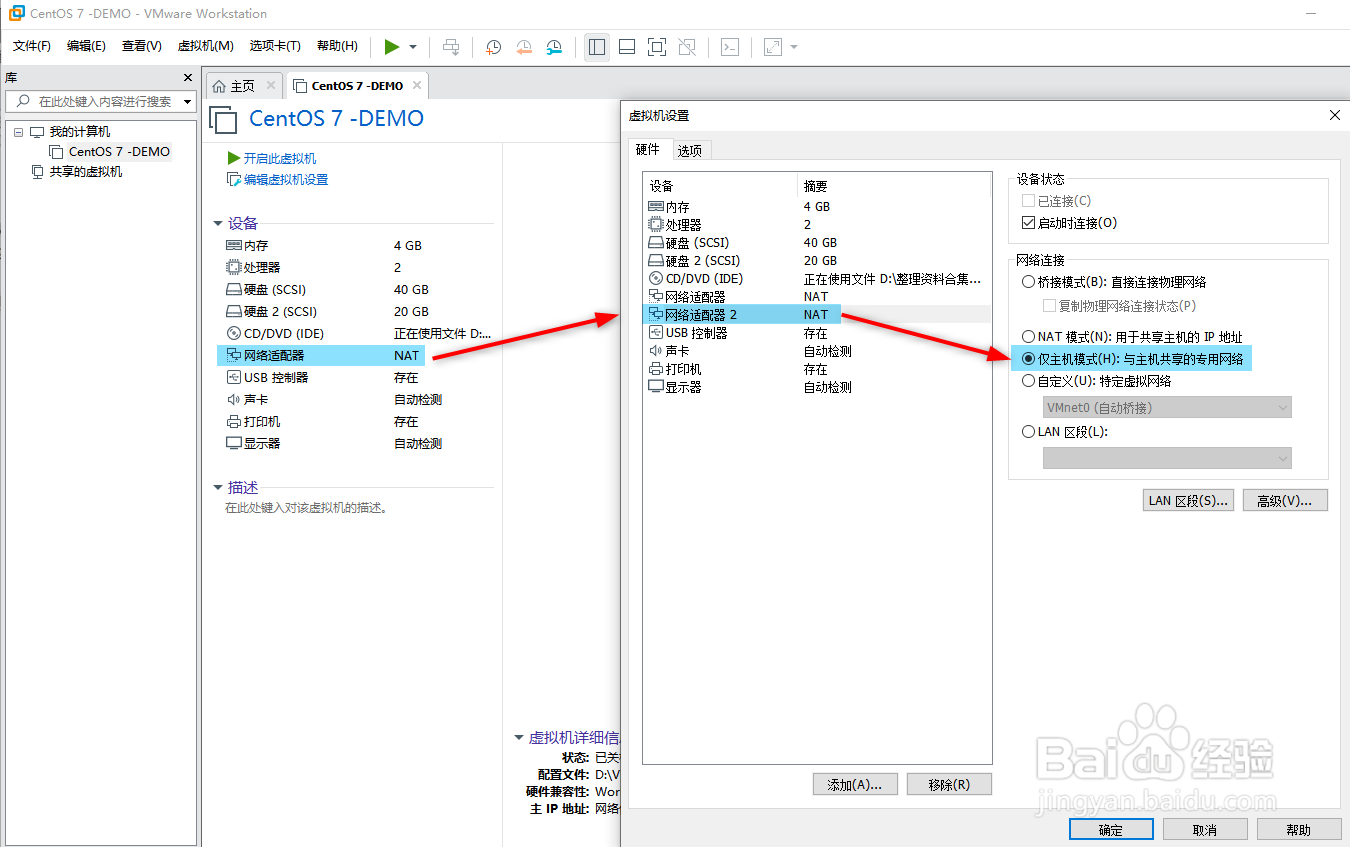The width and height of the screenshot is (1350, 847).
Task: Toggle the library sidebar view icon
Action: tap(597, 47)
